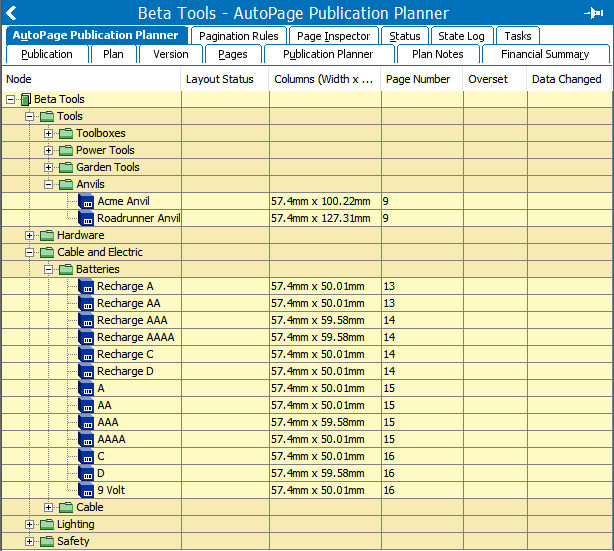Viewport: 614px width, 551px height.
Task: Click the back arrow in title bar
Action: pyautogui.click(x=12, y=13)
